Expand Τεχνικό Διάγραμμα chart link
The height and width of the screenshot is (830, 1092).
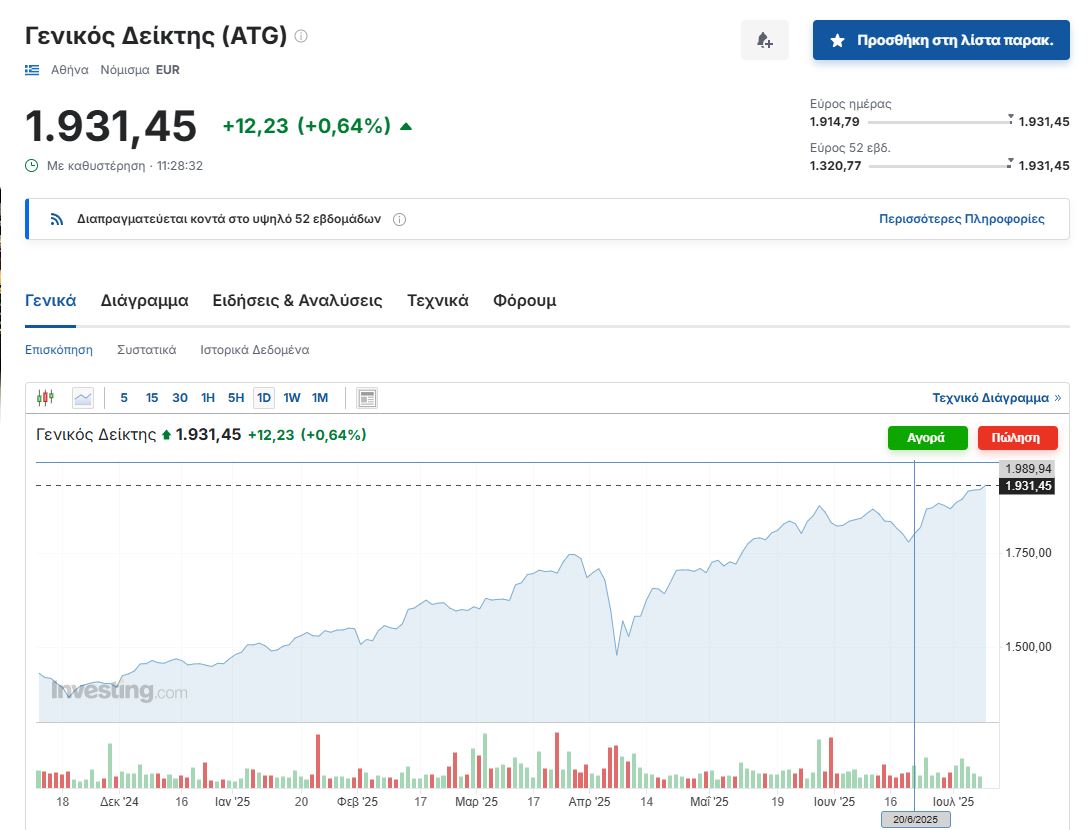[997, 398]
